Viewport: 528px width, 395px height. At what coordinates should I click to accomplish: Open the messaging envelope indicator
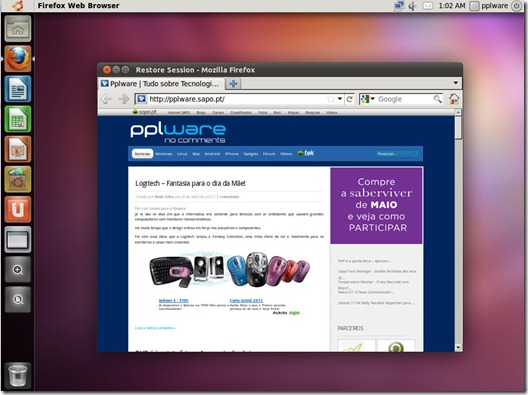(428, 6)
